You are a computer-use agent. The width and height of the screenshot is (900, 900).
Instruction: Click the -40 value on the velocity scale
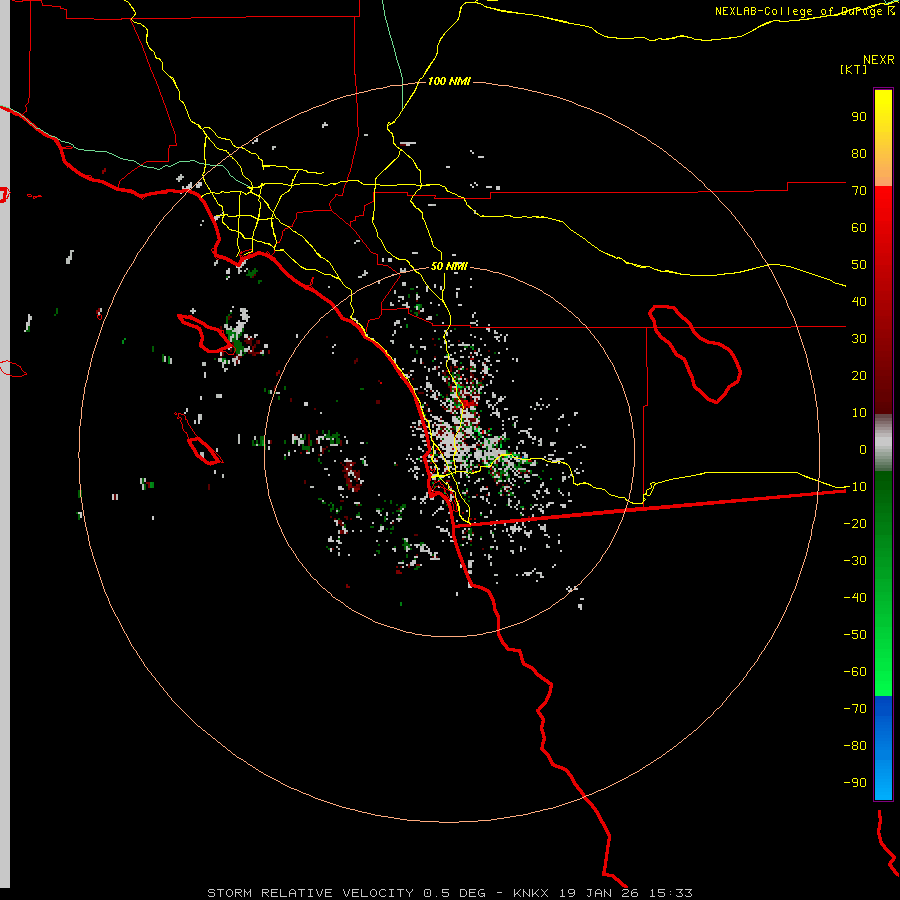855,598
